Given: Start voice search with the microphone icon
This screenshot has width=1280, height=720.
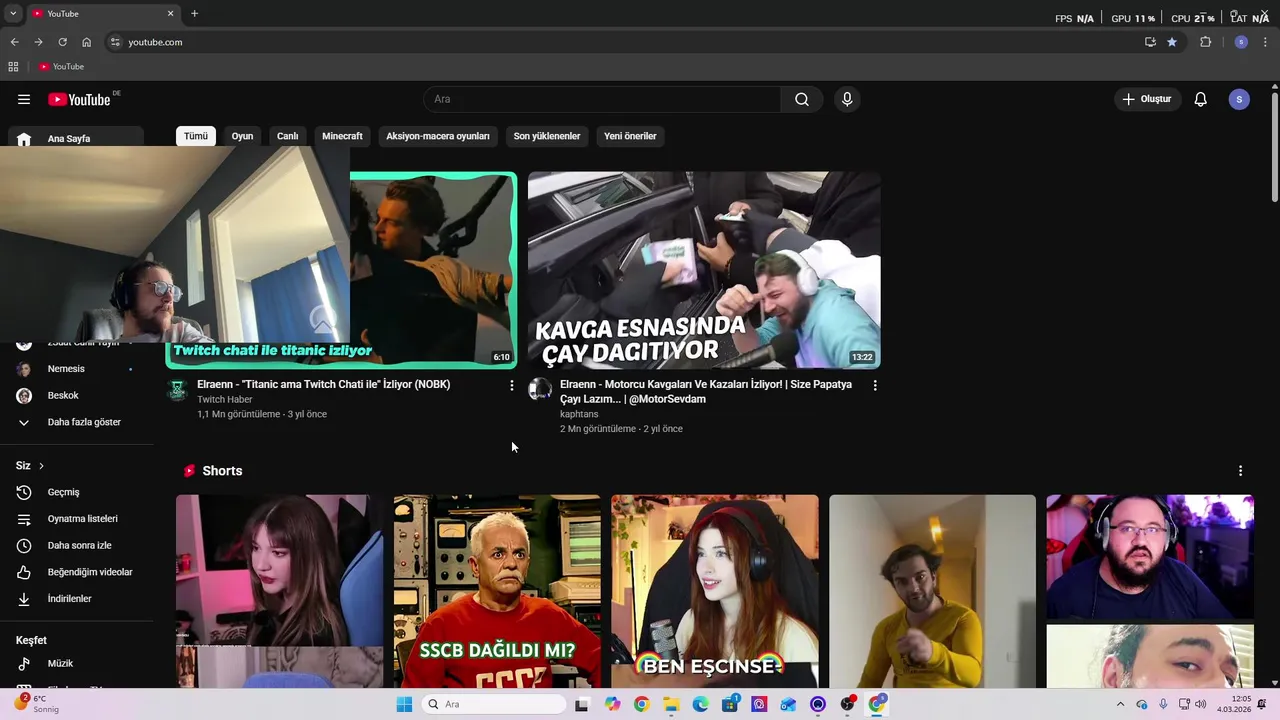Looking at the screenshot, I should click(847, 99).
